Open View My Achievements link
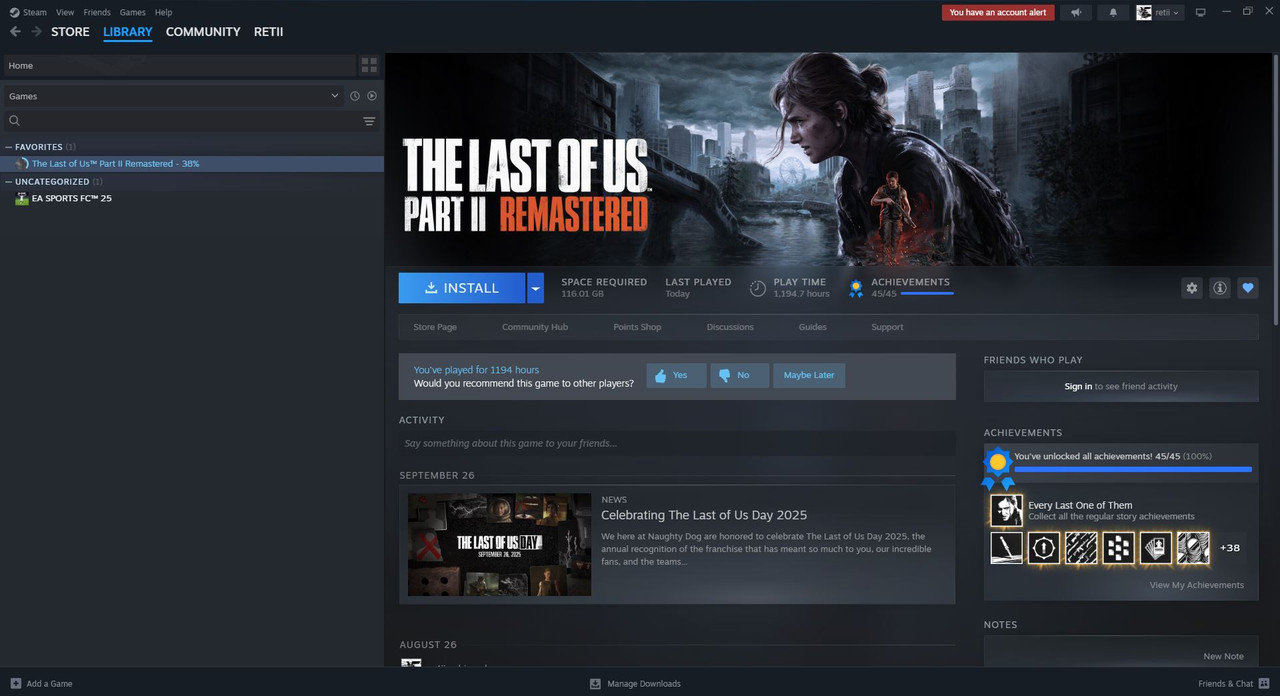The height and width of the screenshot is (696, 1280). point(1197,585)
